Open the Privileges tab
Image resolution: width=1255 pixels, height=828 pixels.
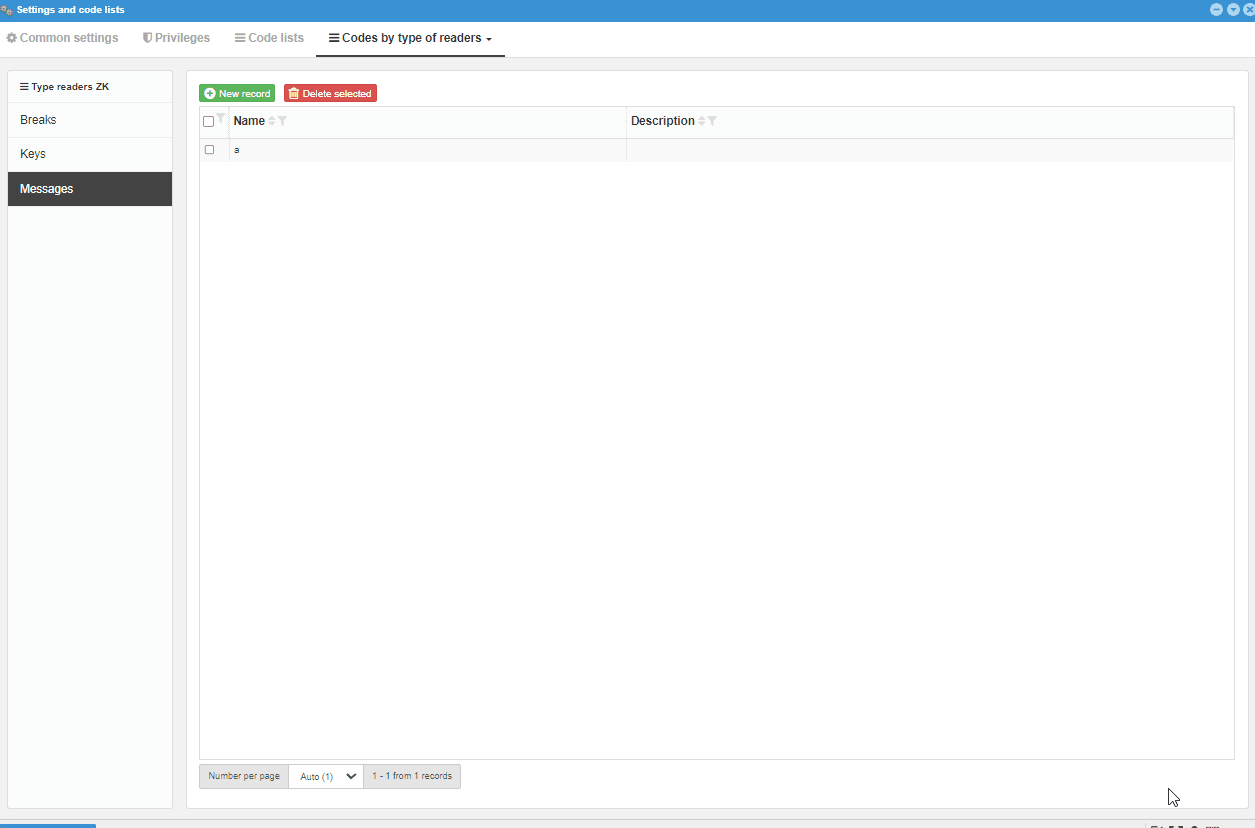(x=176, y=38)
